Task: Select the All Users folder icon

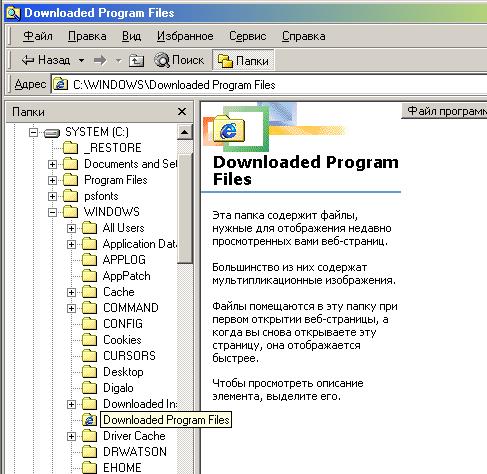Action: pos(89,228)
